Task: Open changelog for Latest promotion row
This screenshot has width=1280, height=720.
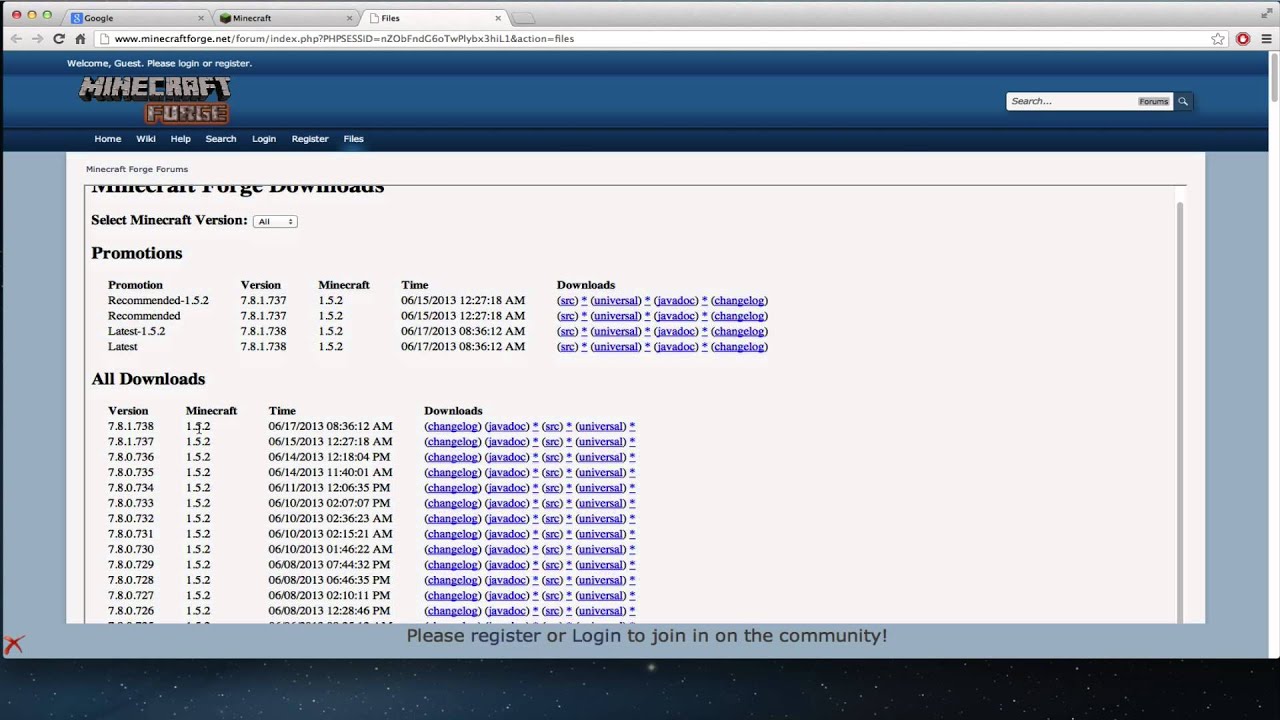Action: click(x=739, y=346)
